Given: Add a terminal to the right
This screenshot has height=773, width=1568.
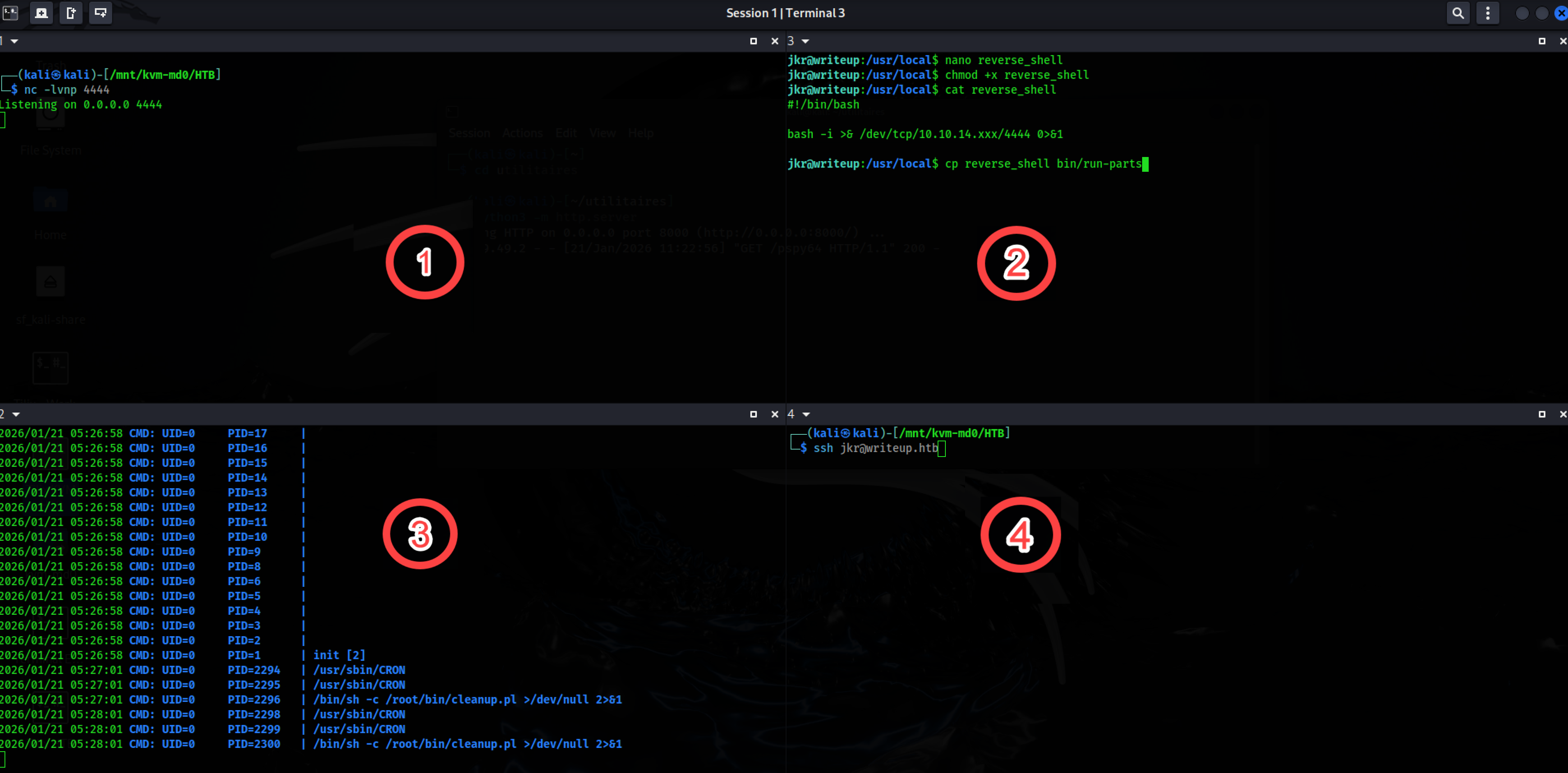Looking at the screenshot, I should (x=71, y=13).
